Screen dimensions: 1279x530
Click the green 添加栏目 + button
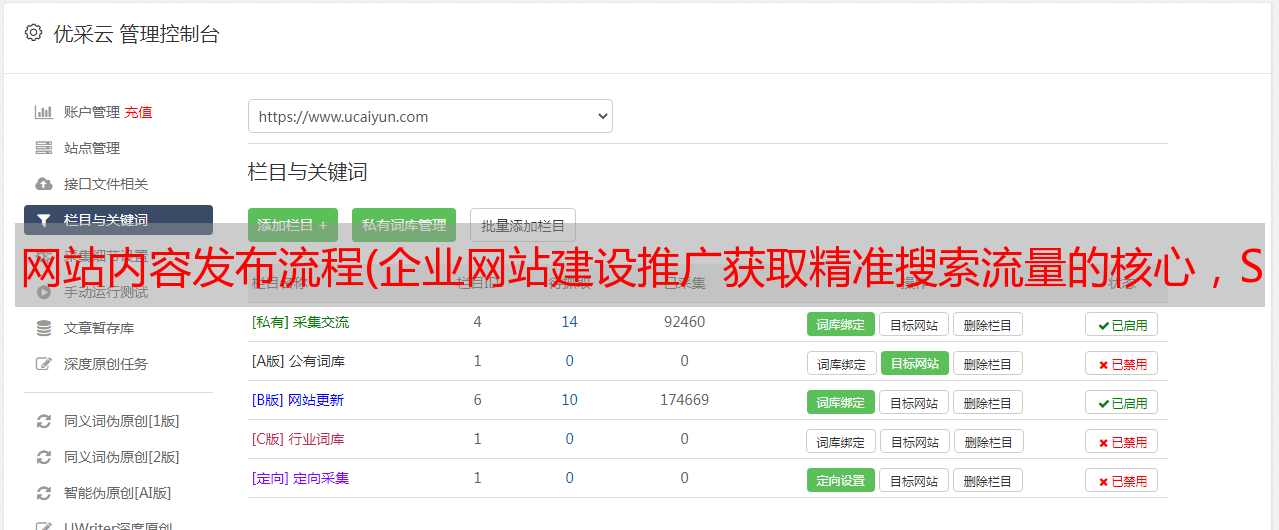[293, 225]
